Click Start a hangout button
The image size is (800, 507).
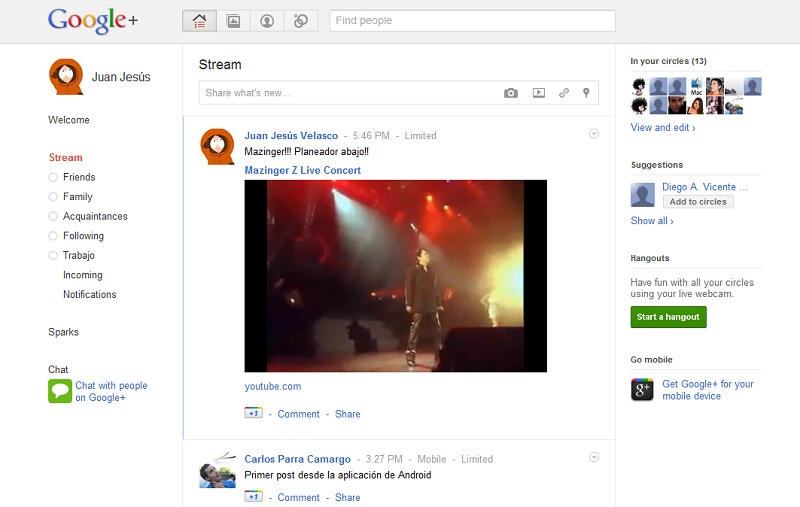(668, 317)
